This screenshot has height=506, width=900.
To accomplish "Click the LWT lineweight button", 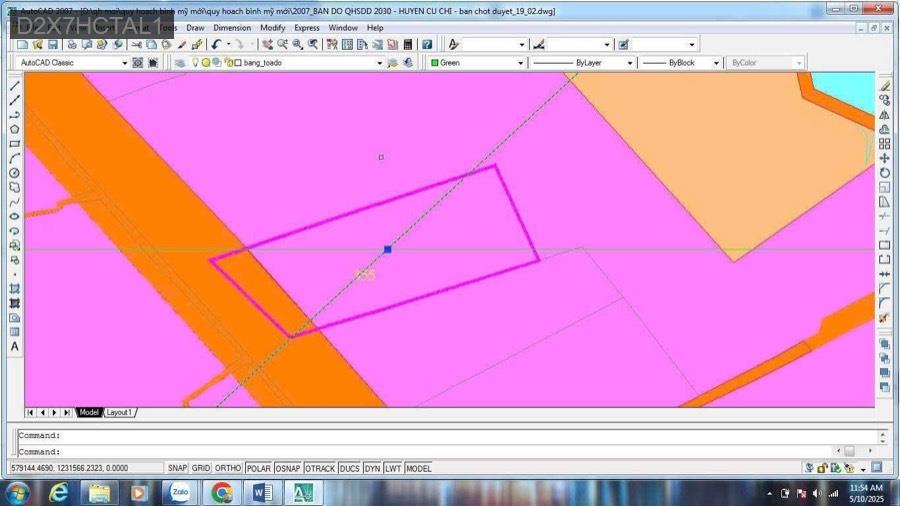I will [x=393, y=468].
